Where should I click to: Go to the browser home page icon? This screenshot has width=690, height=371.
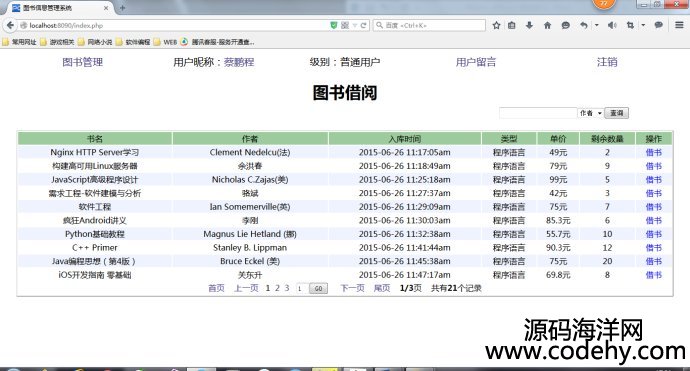pyautogui.click(x=547, y=26)
